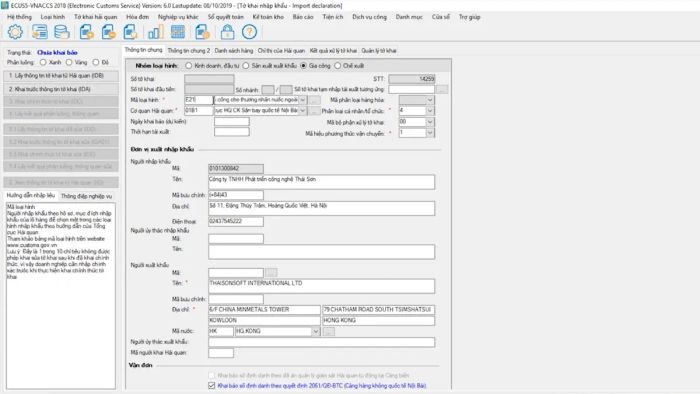Viewport: 700px width, 394px height.
Task: Open the Cơ quan Hải quan dropdown arrow
Action: [303, 111]
